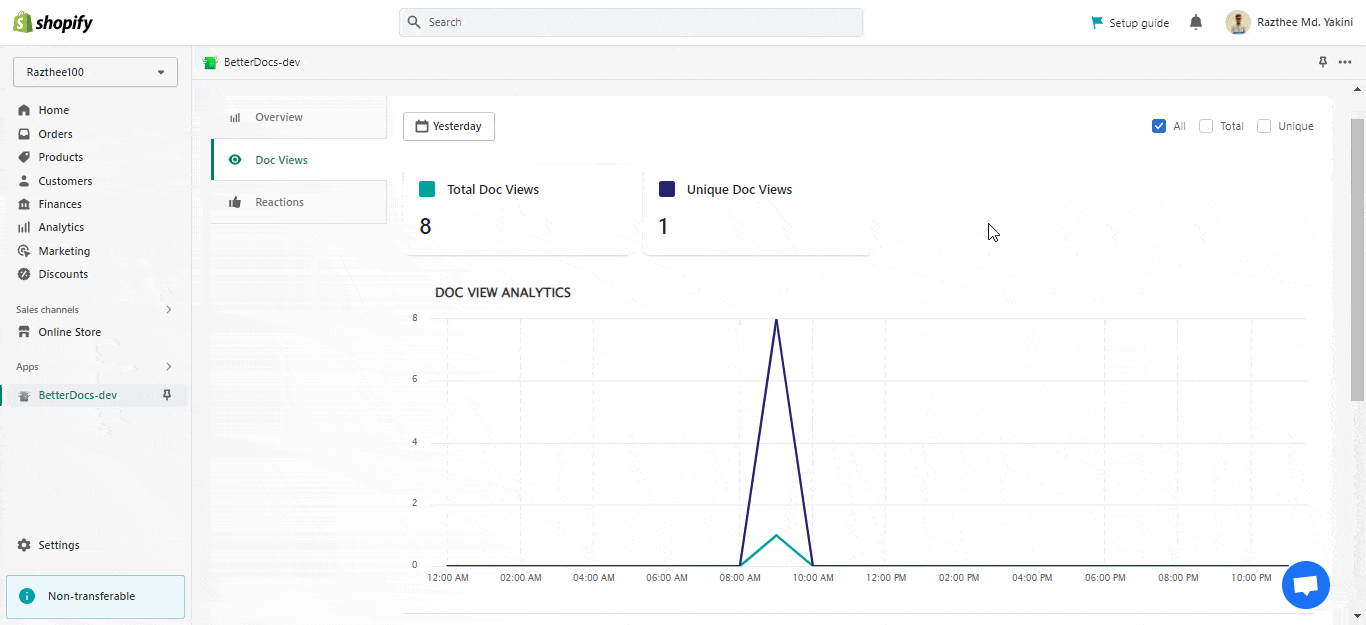
Task: Switch to the Overview tab
Action: click(x=299, y=117)
